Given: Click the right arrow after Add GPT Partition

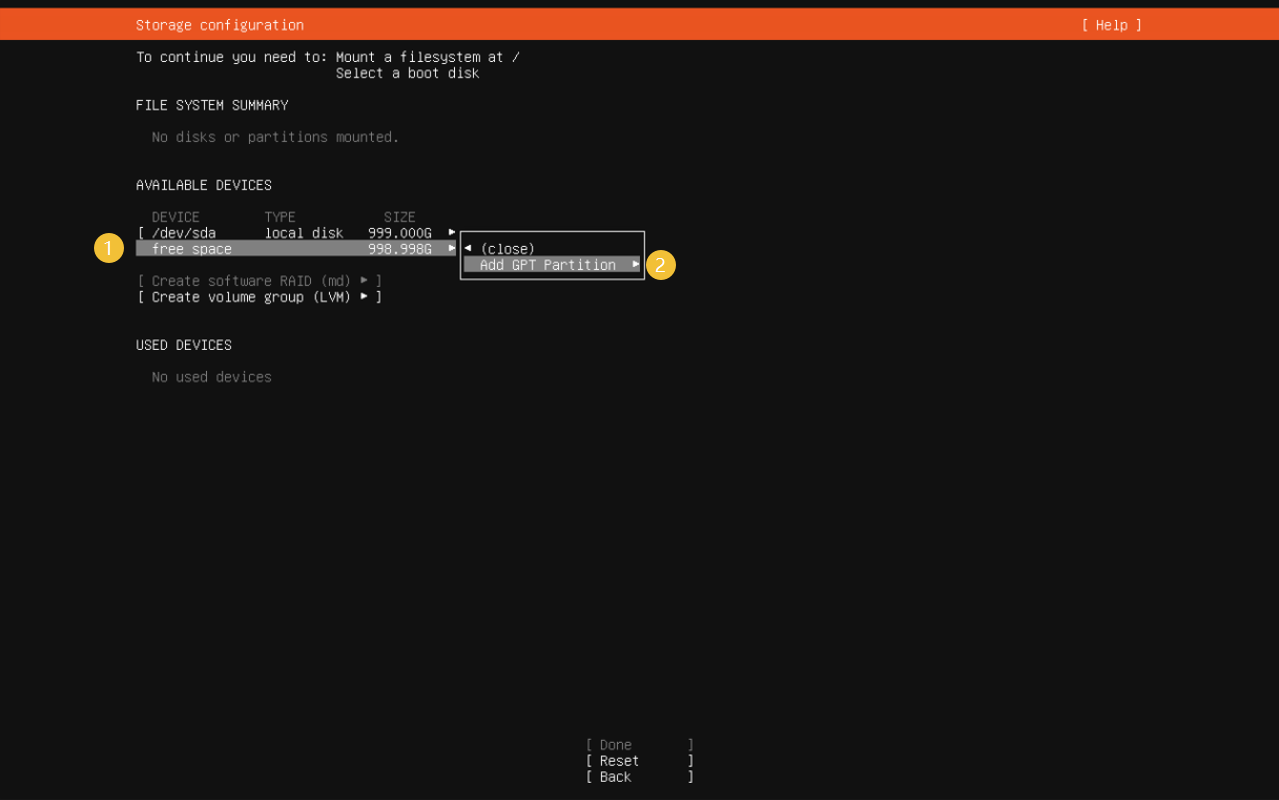Looking at the screenshot, I should [x=636, y=264].
